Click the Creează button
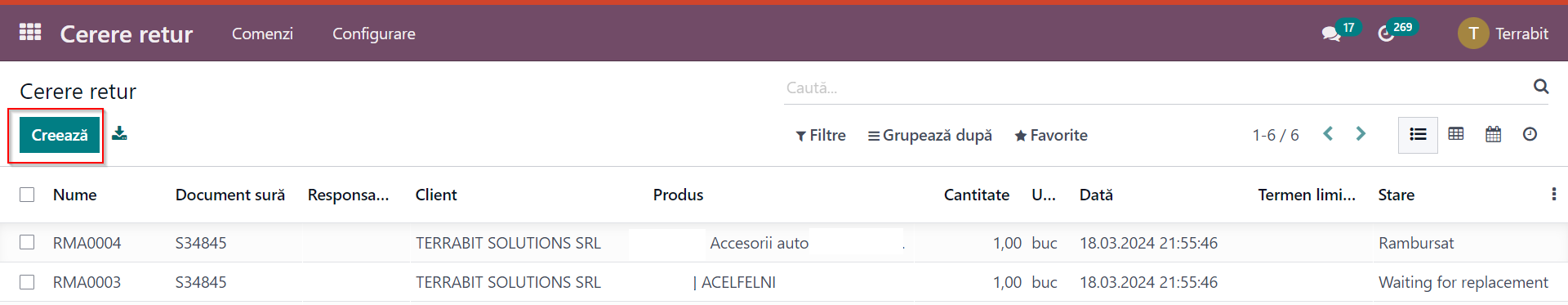Viewport: 1568px width, 305px height. click(x=60, y=135)
